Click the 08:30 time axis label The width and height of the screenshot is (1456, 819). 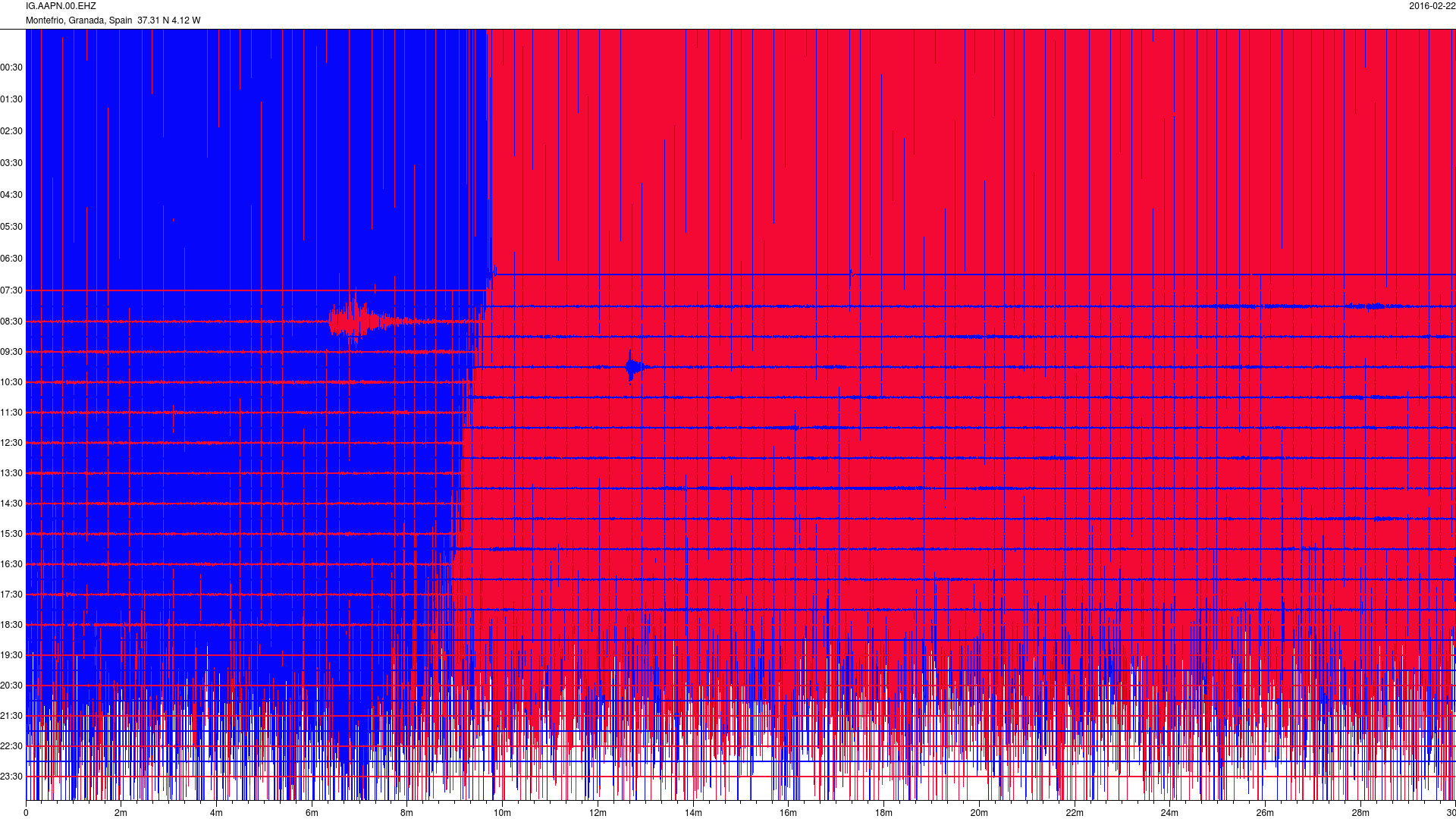coord(11,322)
